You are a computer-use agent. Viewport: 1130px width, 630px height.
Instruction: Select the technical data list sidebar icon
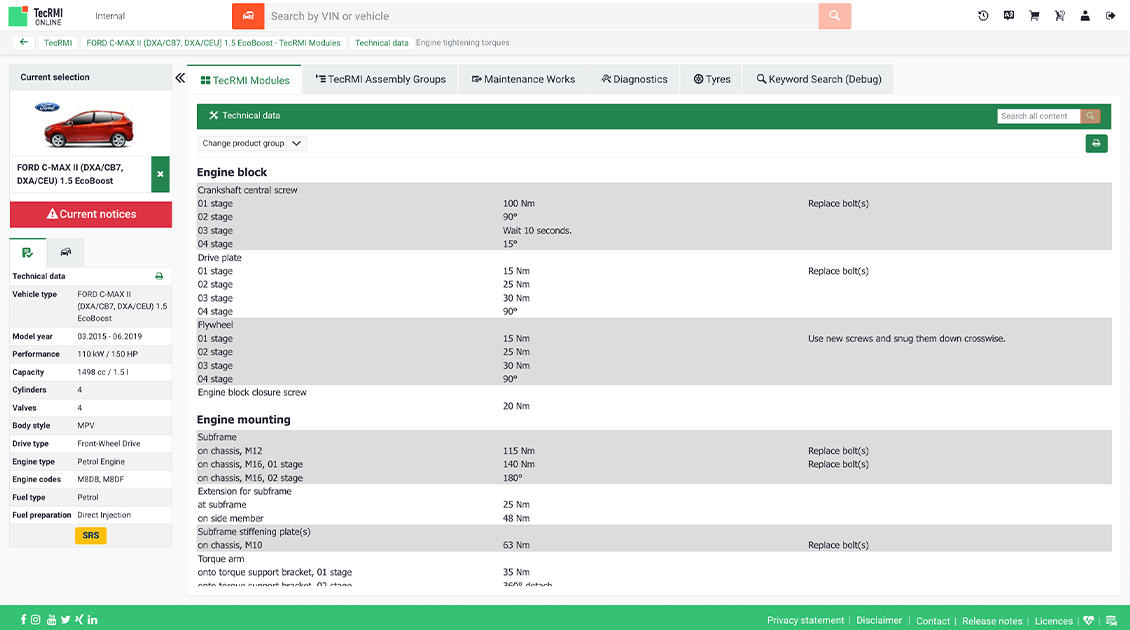(x=27, y=252)
